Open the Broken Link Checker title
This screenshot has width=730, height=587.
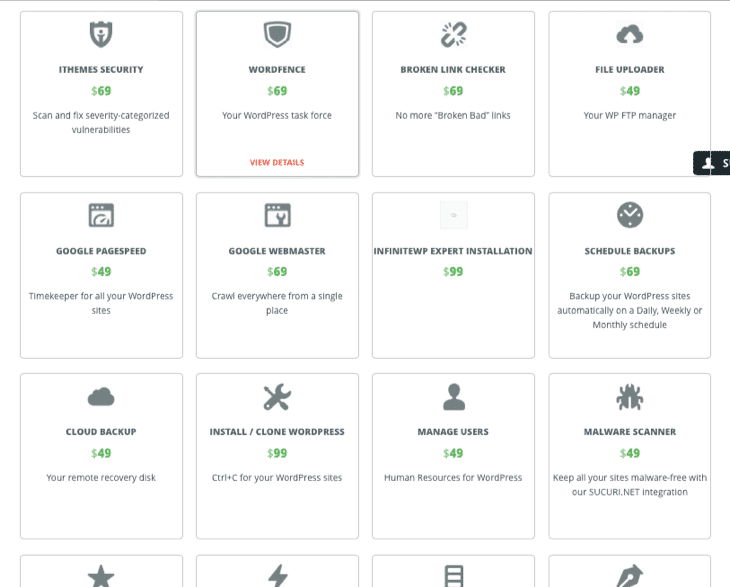point(453,69)
